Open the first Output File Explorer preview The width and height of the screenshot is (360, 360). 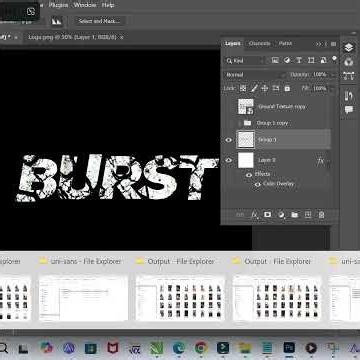click(180, 297)
